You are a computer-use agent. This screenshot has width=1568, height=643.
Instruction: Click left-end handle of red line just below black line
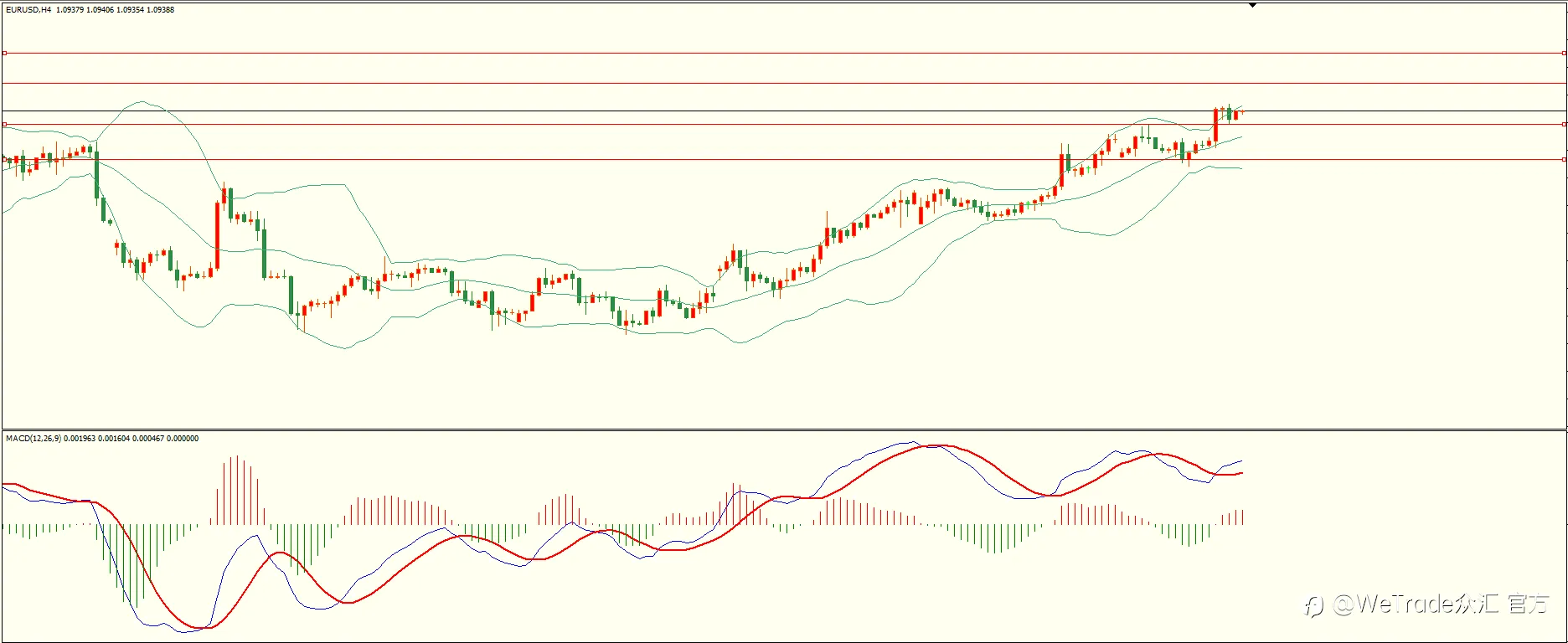[x=4, y=124]
